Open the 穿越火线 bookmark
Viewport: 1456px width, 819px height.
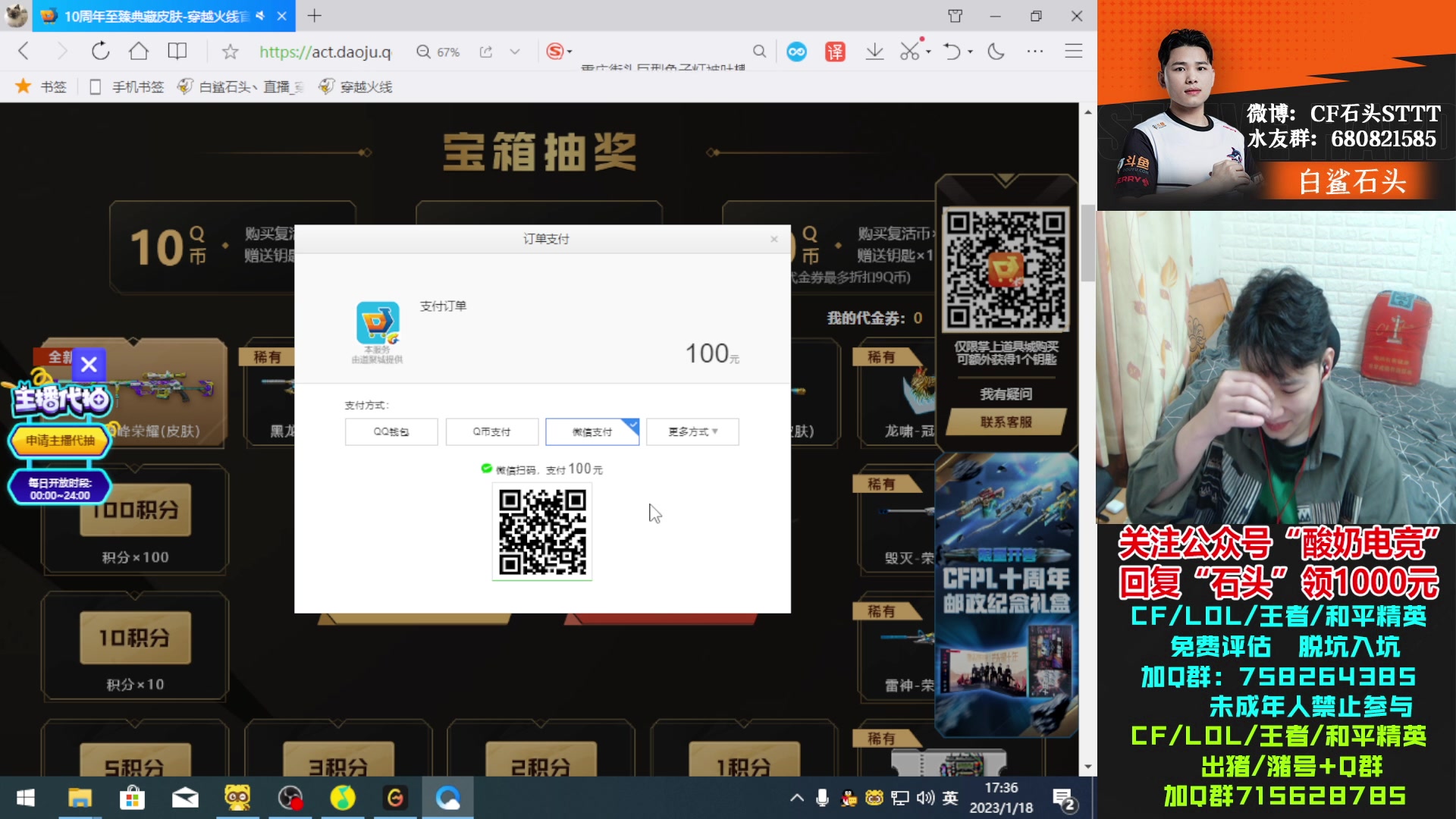[355, 86]
